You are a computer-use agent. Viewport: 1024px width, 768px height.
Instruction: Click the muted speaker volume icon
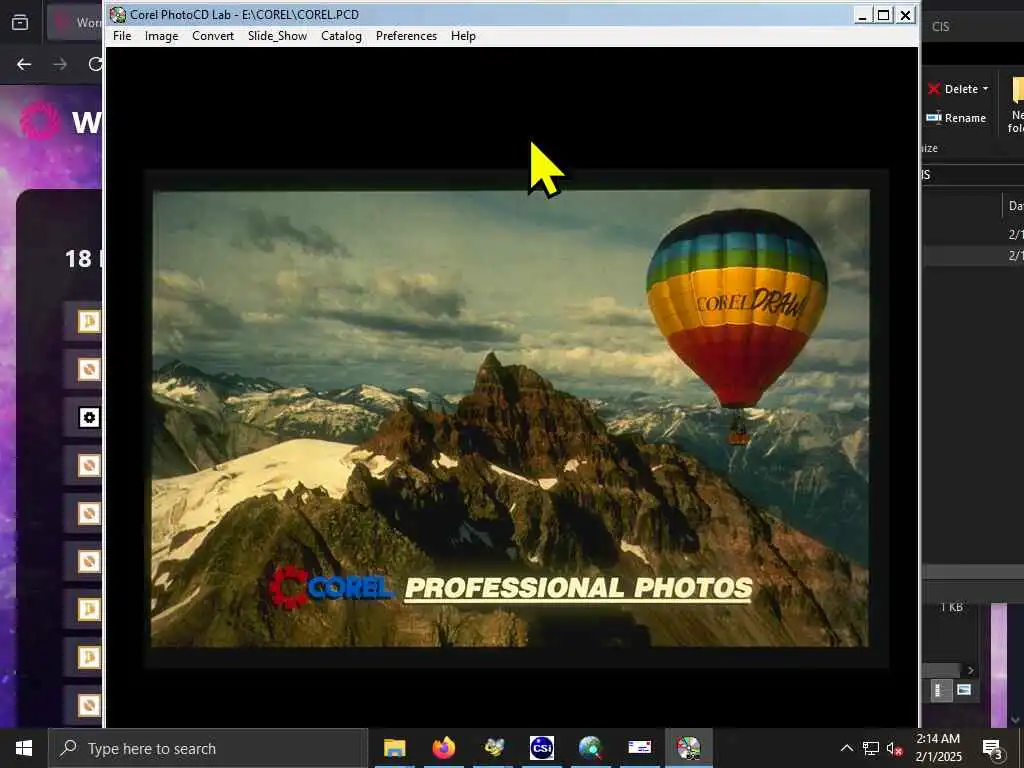894,748
